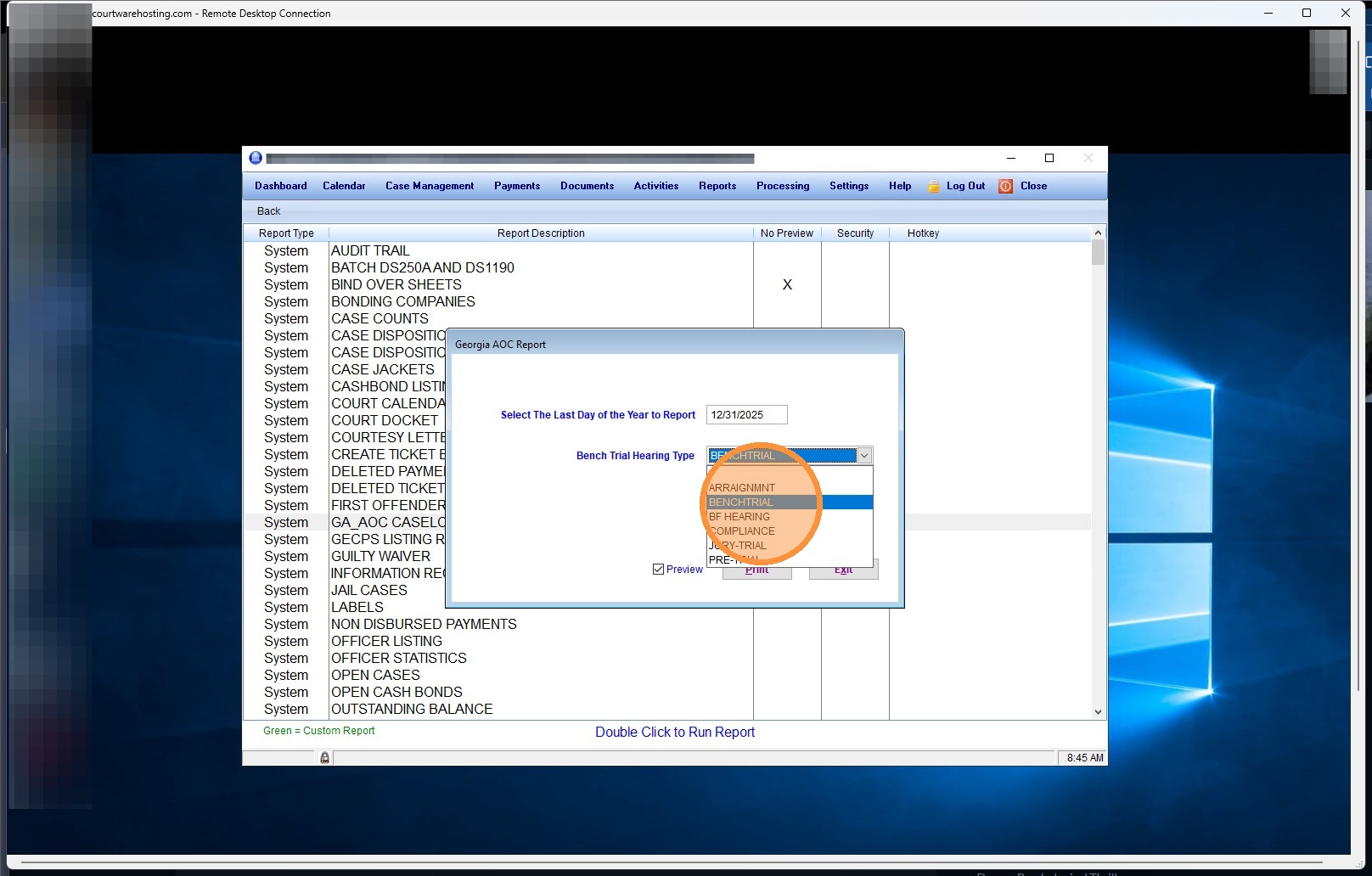Go Back using the Back button
This screenshot has width=1372, height=876.
click(x=268, y=211)
